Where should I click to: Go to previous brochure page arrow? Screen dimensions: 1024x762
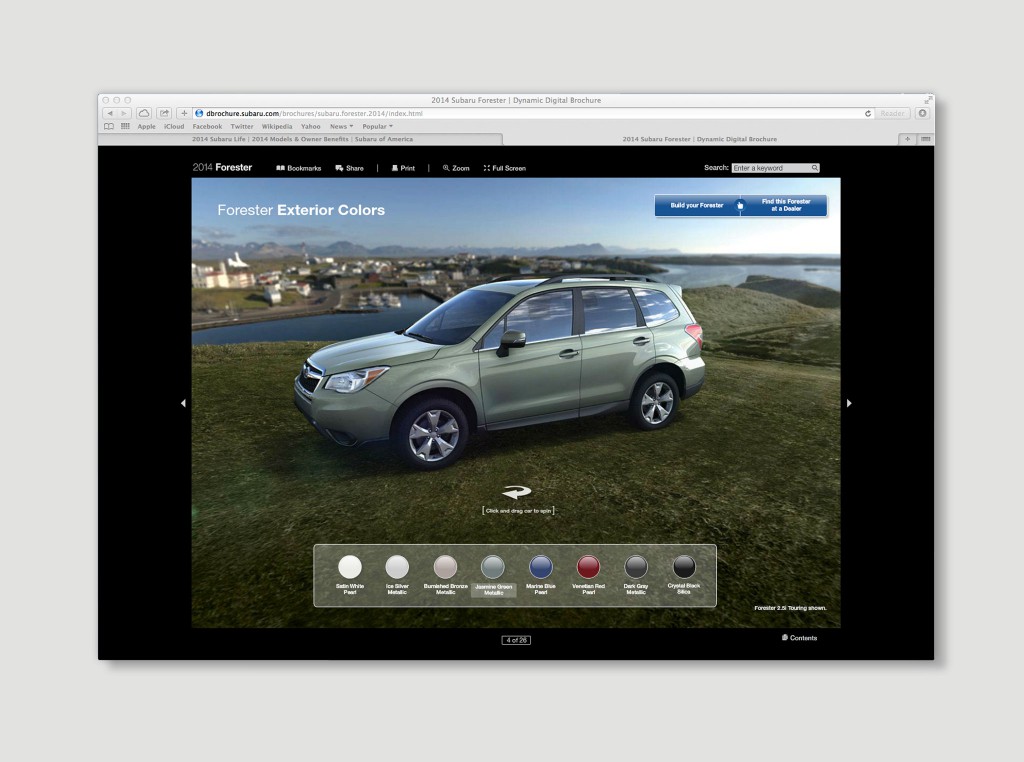183,403
